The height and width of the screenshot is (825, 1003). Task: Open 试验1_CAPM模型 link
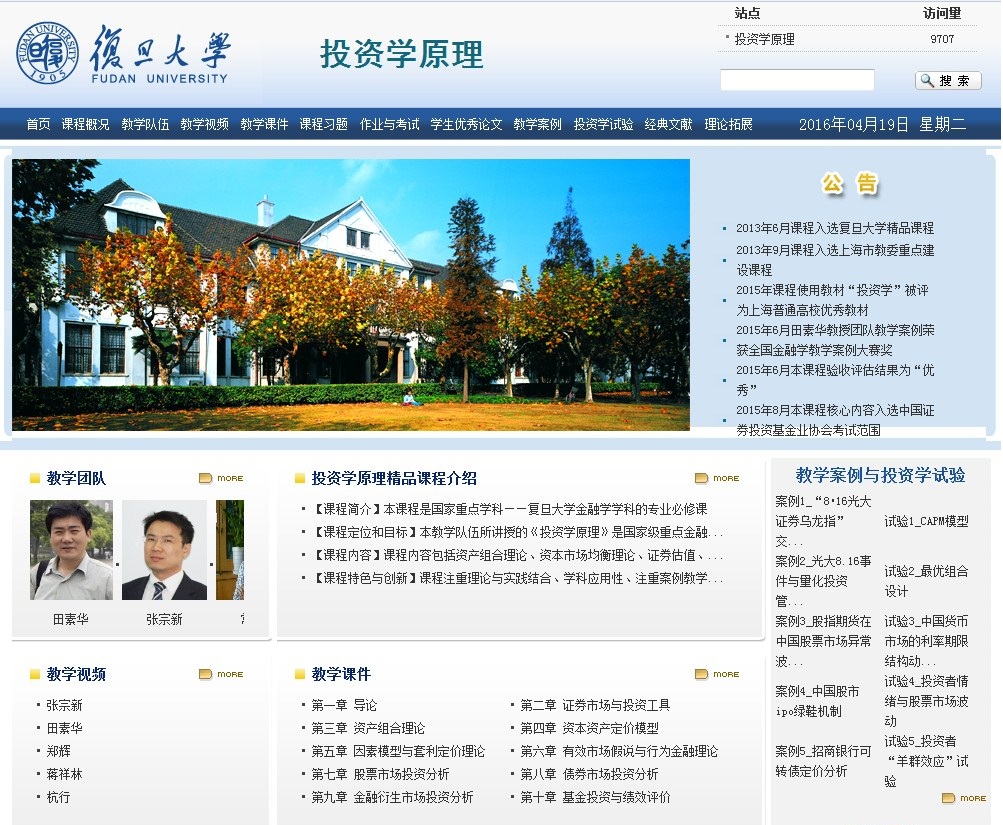[x=926, y=521]
